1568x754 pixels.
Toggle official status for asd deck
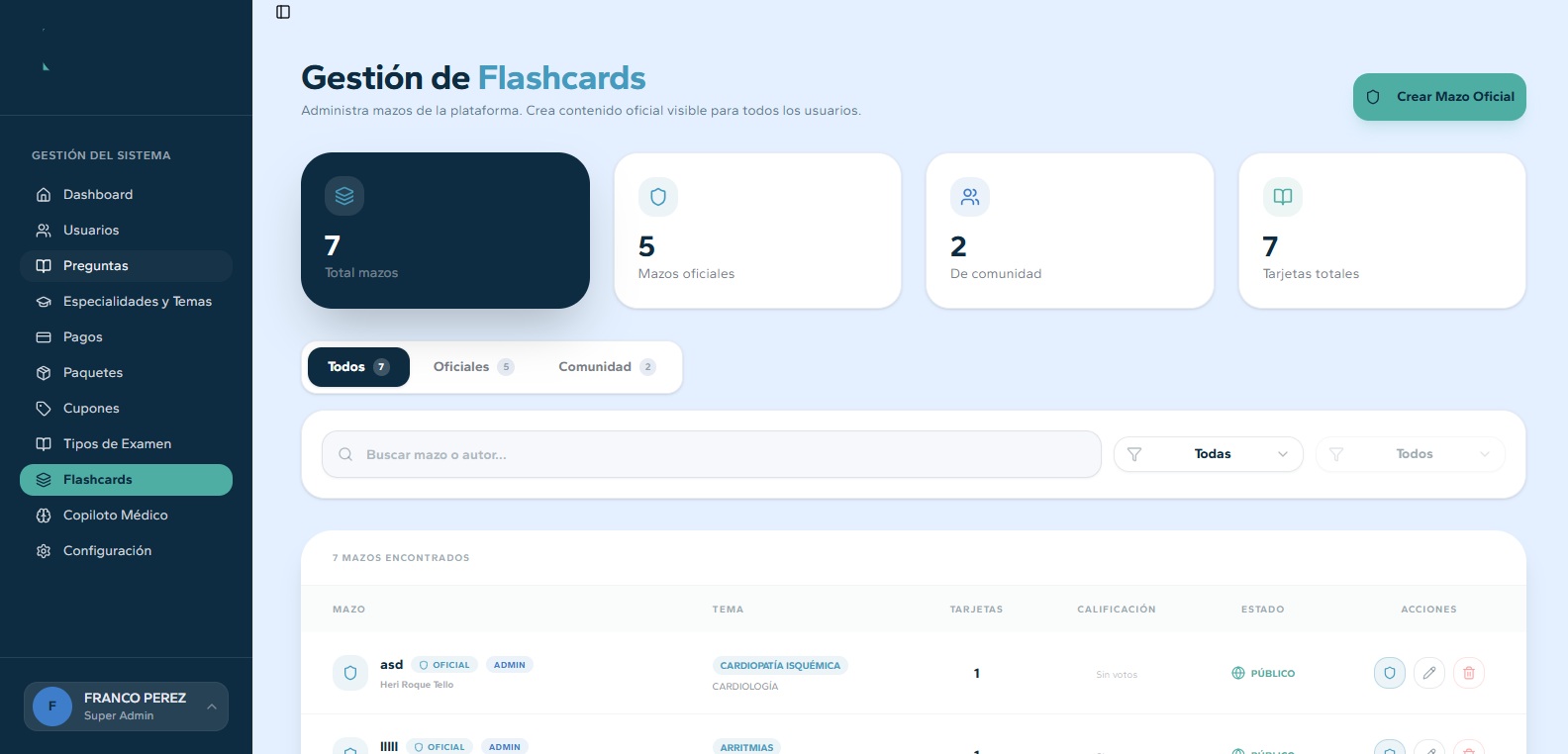click(x=1390, y=673)
